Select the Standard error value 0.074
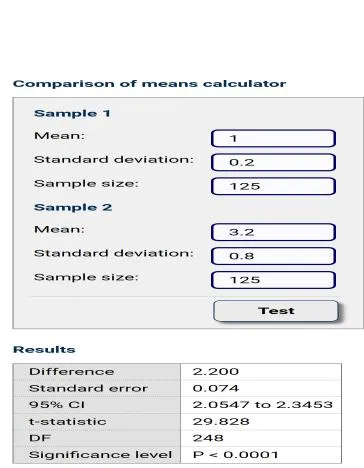 coord(216,388)
